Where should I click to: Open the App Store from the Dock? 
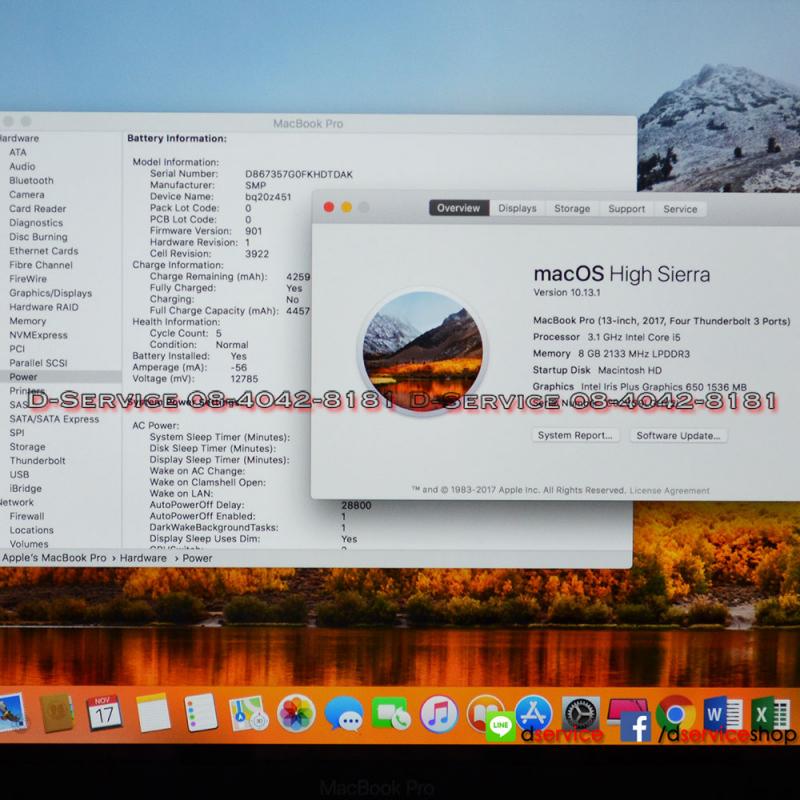click(x=534, y=713)
